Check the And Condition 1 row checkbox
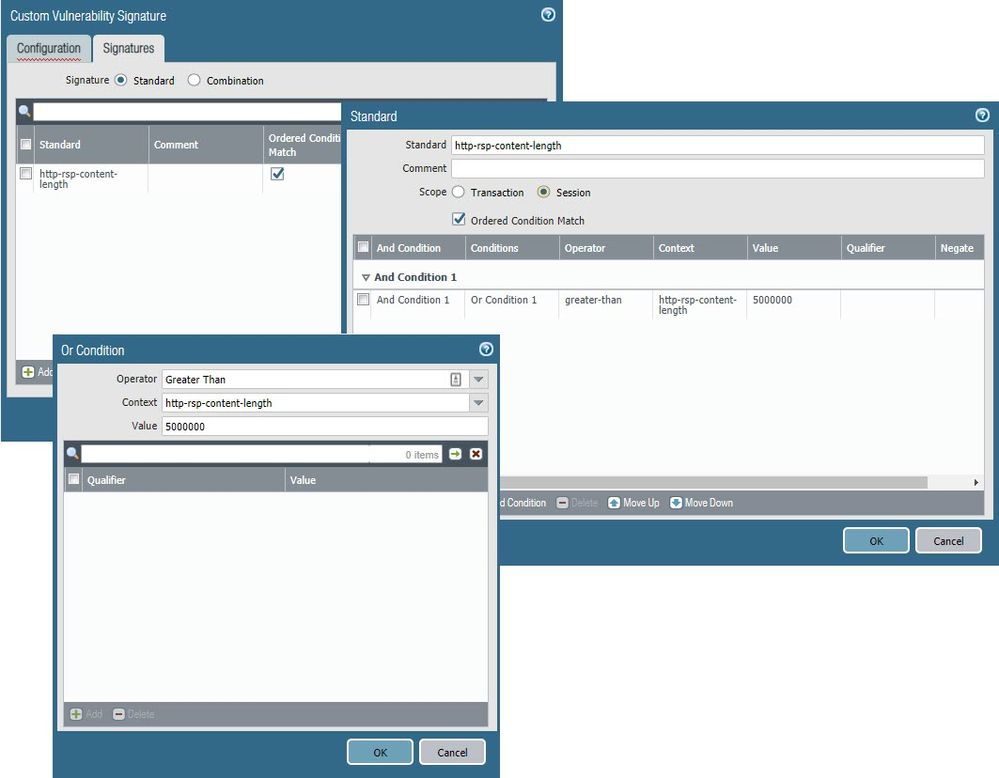Viewport: 999px width, 778px height. [x=363, y=299]
